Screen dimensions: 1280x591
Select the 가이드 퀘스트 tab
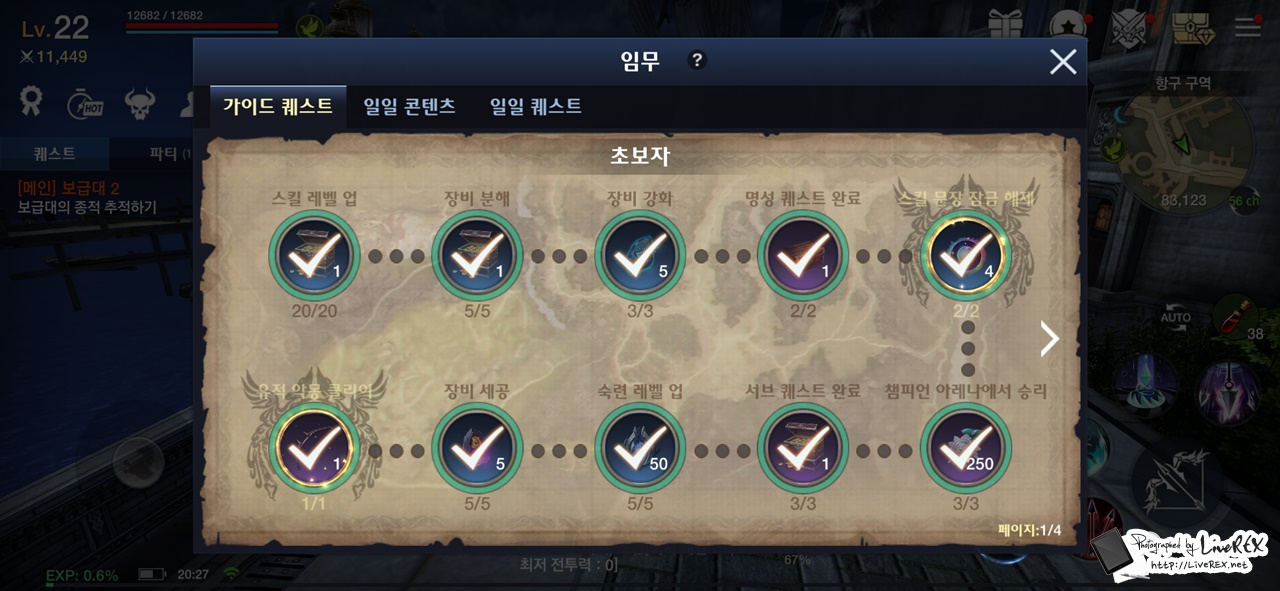click(278, 106)
